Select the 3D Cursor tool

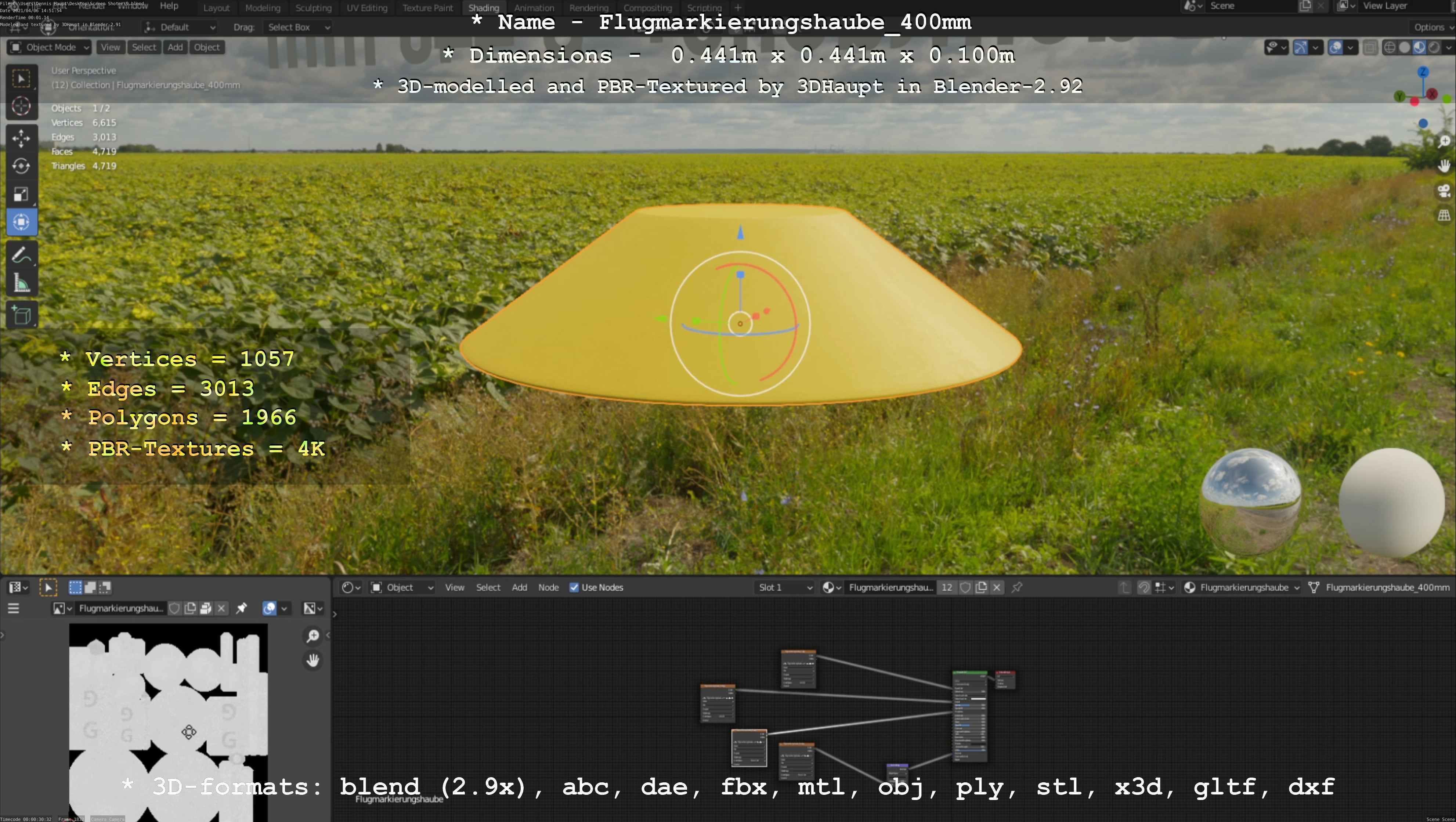coord(21,106)
